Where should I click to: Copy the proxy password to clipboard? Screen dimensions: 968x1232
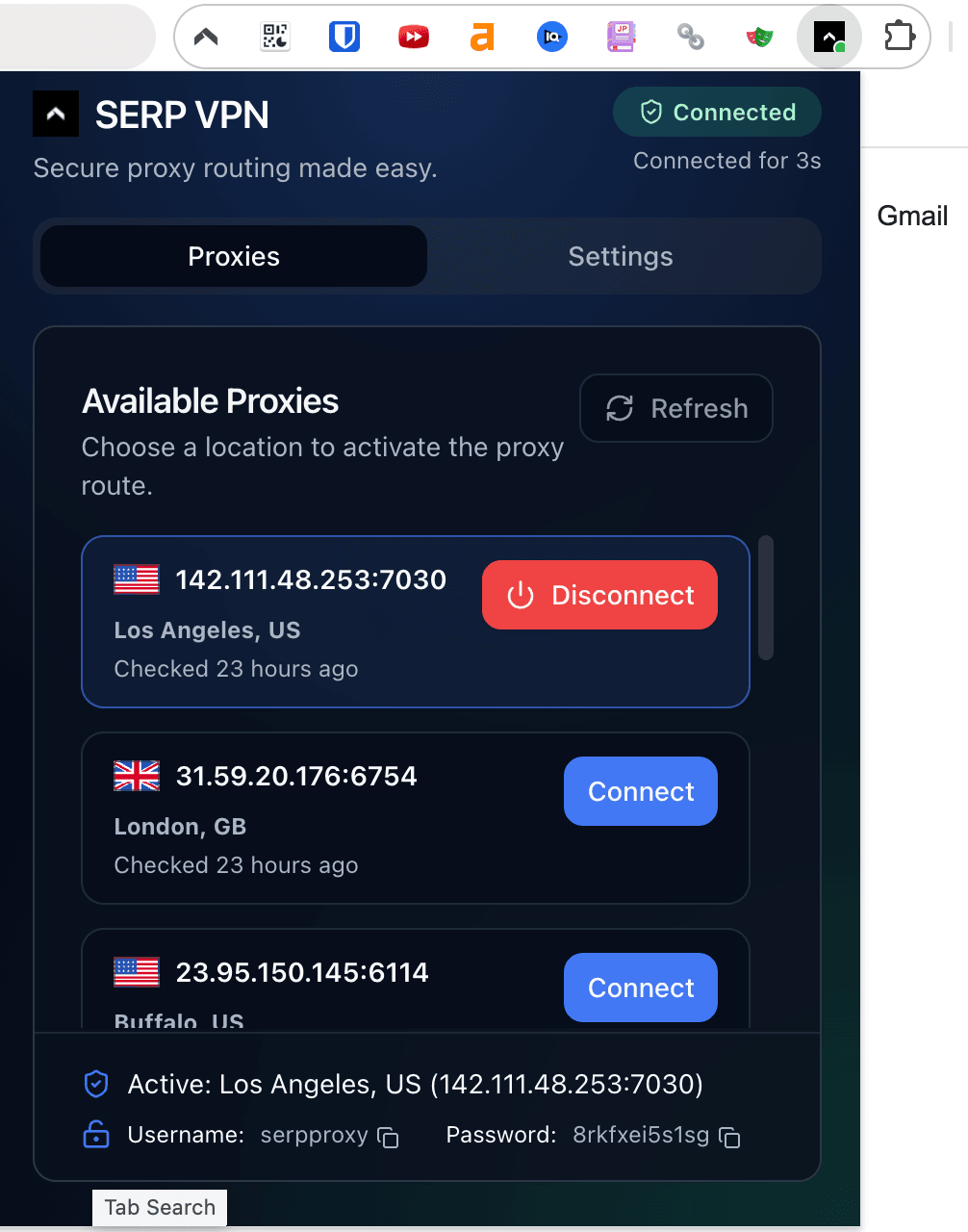click(730, 1137)
